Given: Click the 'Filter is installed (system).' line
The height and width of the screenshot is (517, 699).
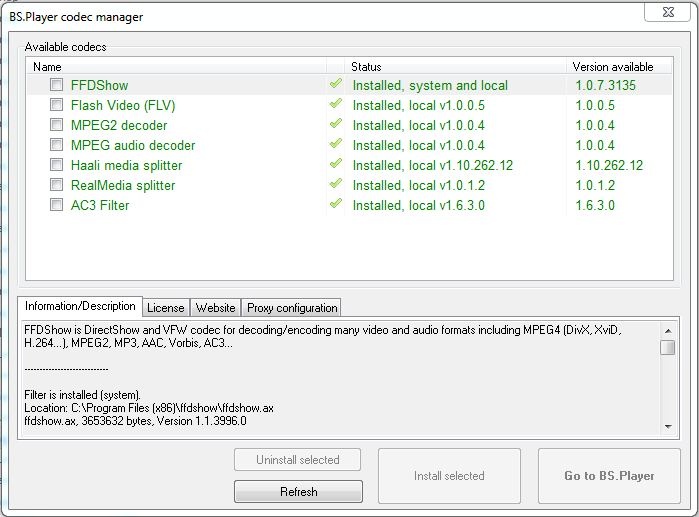Looking at the screenshot, I should coord(82,395).
